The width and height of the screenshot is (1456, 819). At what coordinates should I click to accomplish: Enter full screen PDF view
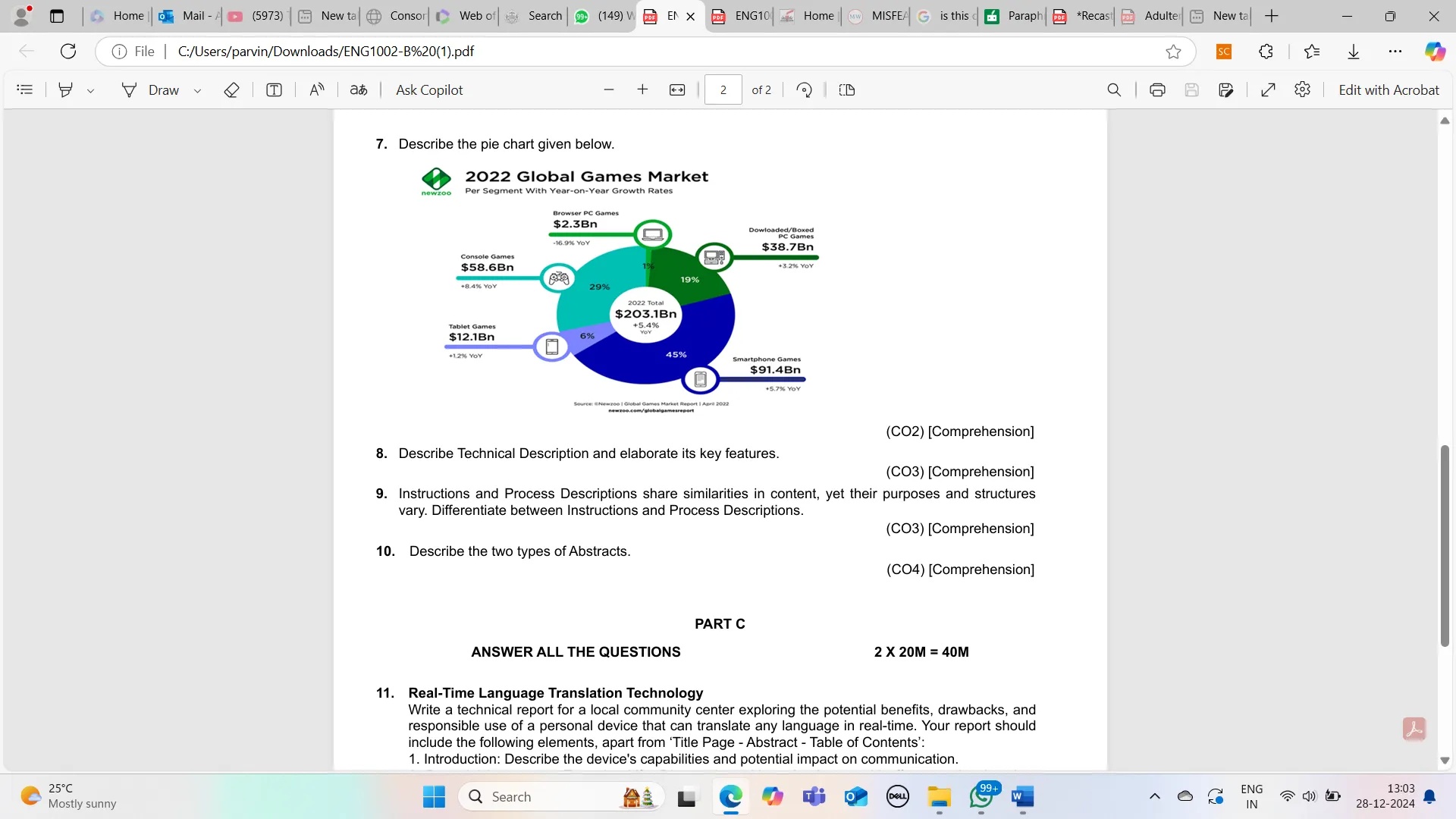(x=1269, y=89)
